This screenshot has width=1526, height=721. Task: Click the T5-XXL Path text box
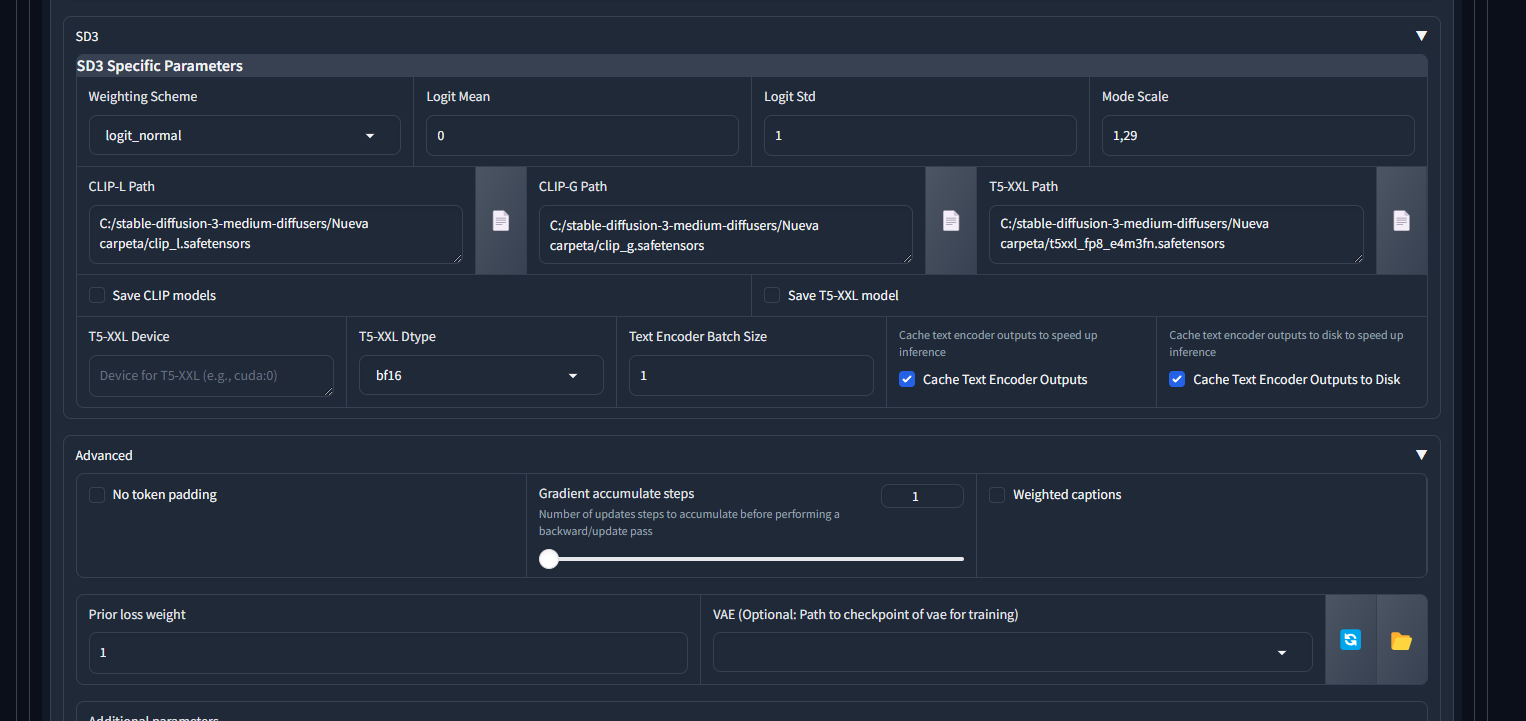point(1176,234)
